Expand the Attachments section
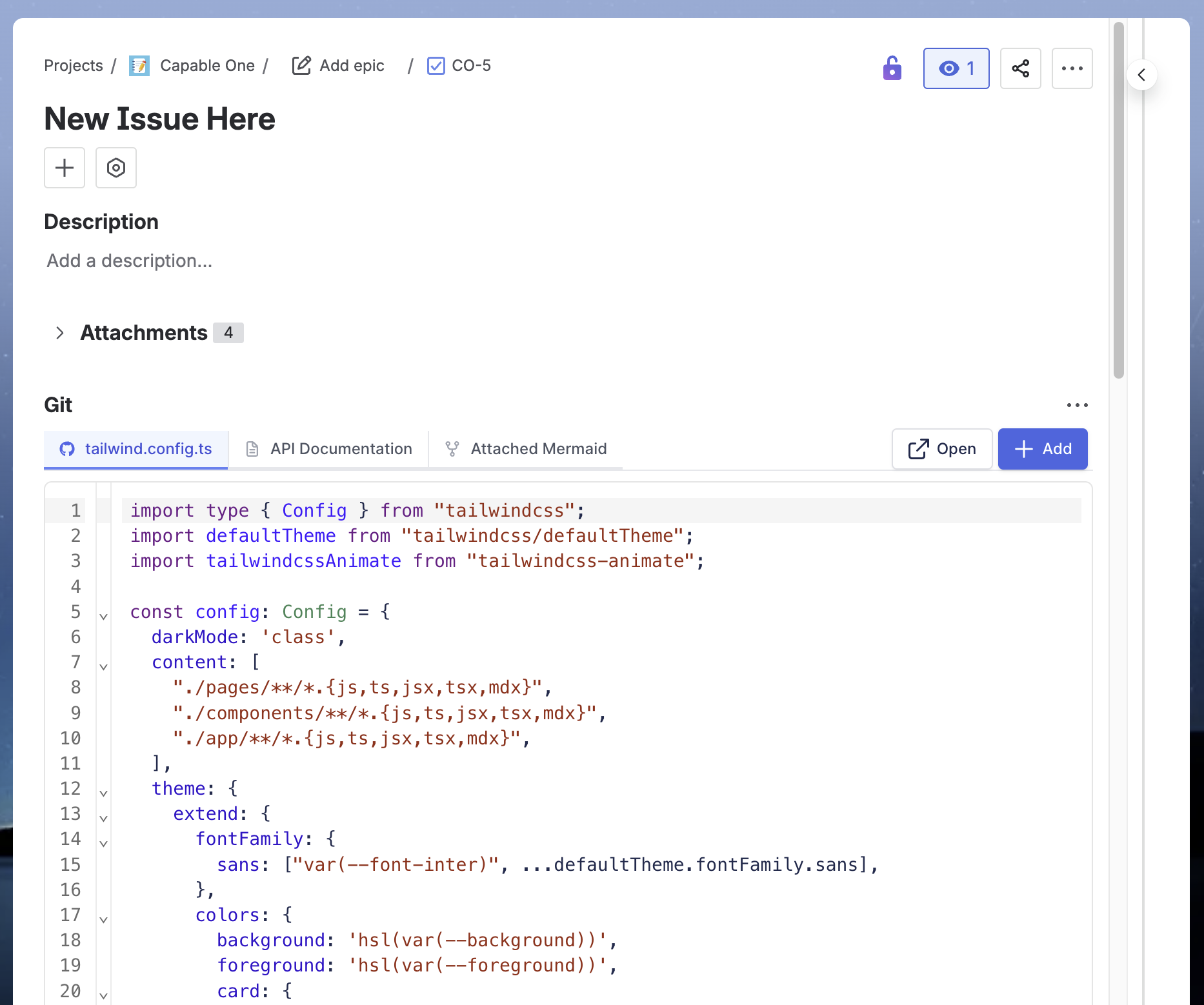This screenshot has height=1005, width=1204. coord(60,333)
